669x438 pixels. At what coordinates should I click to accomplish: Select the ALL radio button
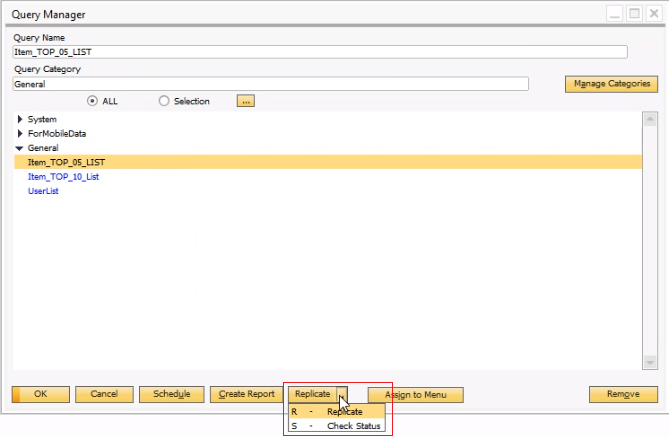point(93,101)
